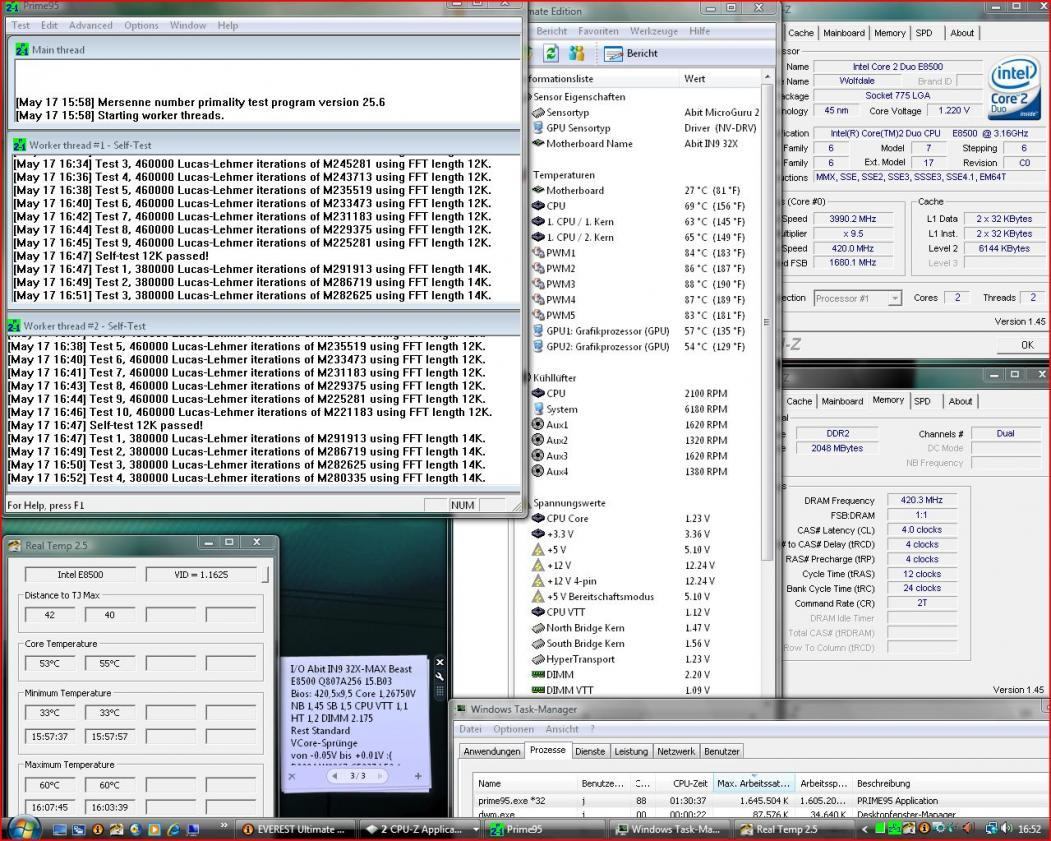Switch to About tab in lower CPU-Z window
1051x841 pixels.
click(961, 401)
